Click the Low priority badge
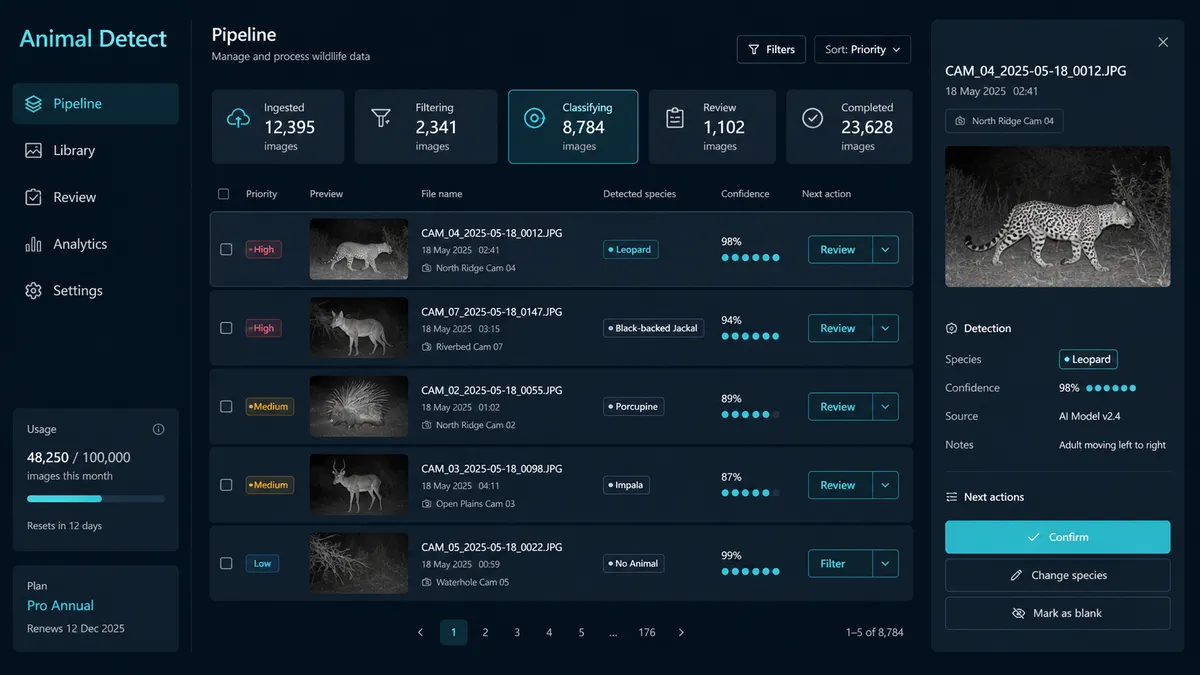 pyautogui.click(x=262, y=563)
